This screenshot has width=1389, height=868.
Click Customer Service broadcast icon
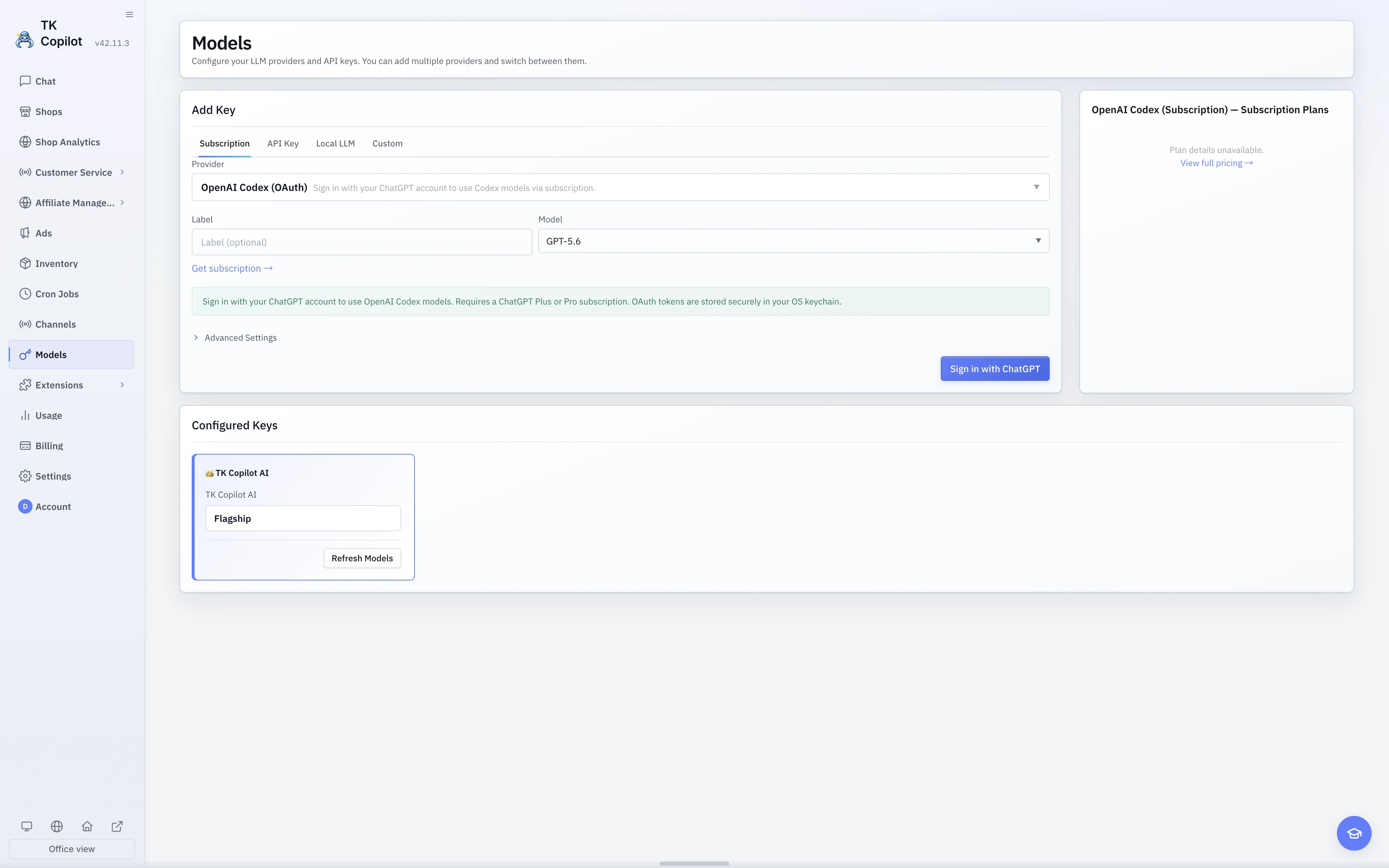pyautogui.click(x=25, y=172)
